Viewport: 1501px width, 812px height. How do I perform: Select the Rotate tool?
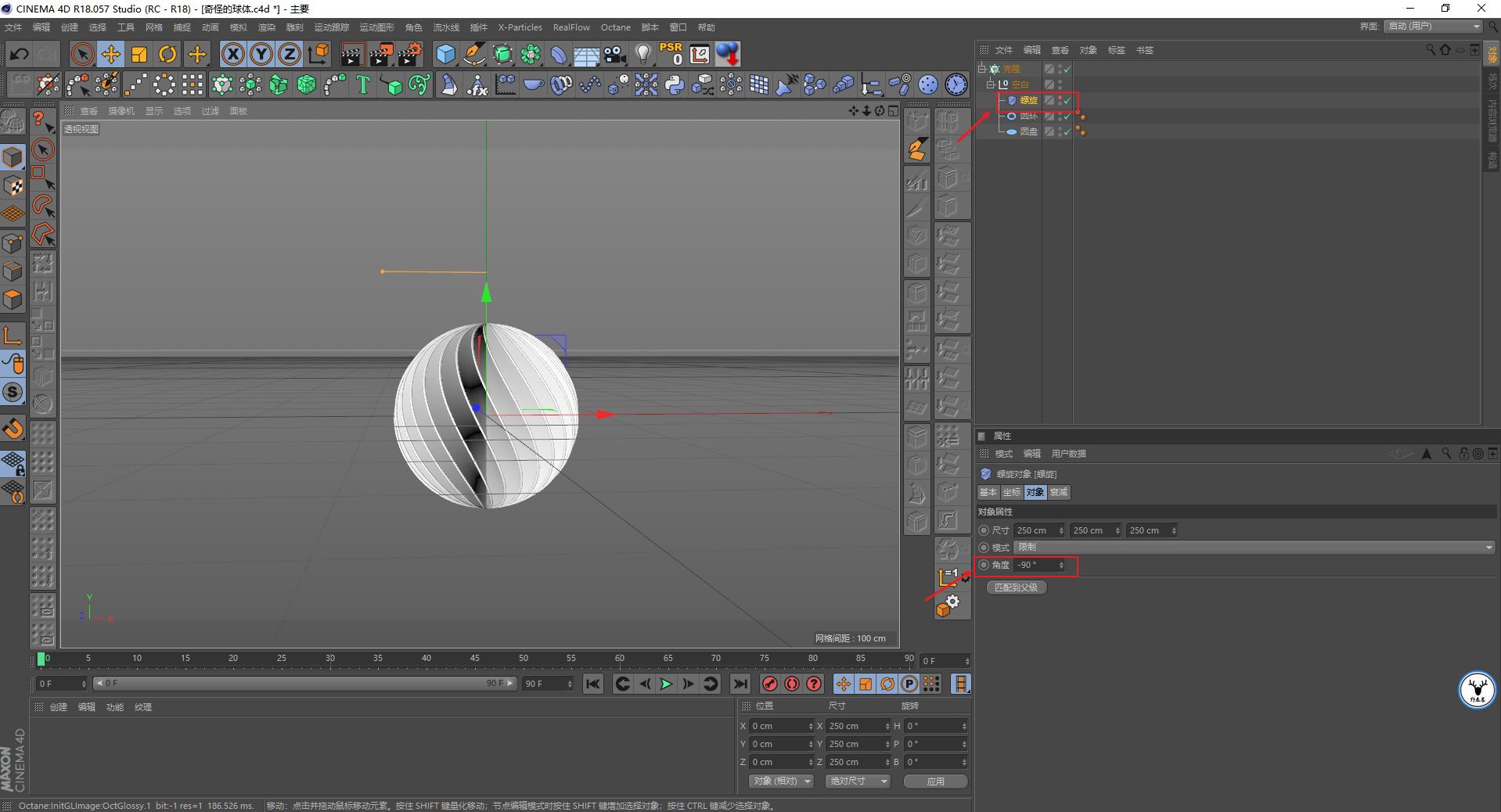(167, 54)
